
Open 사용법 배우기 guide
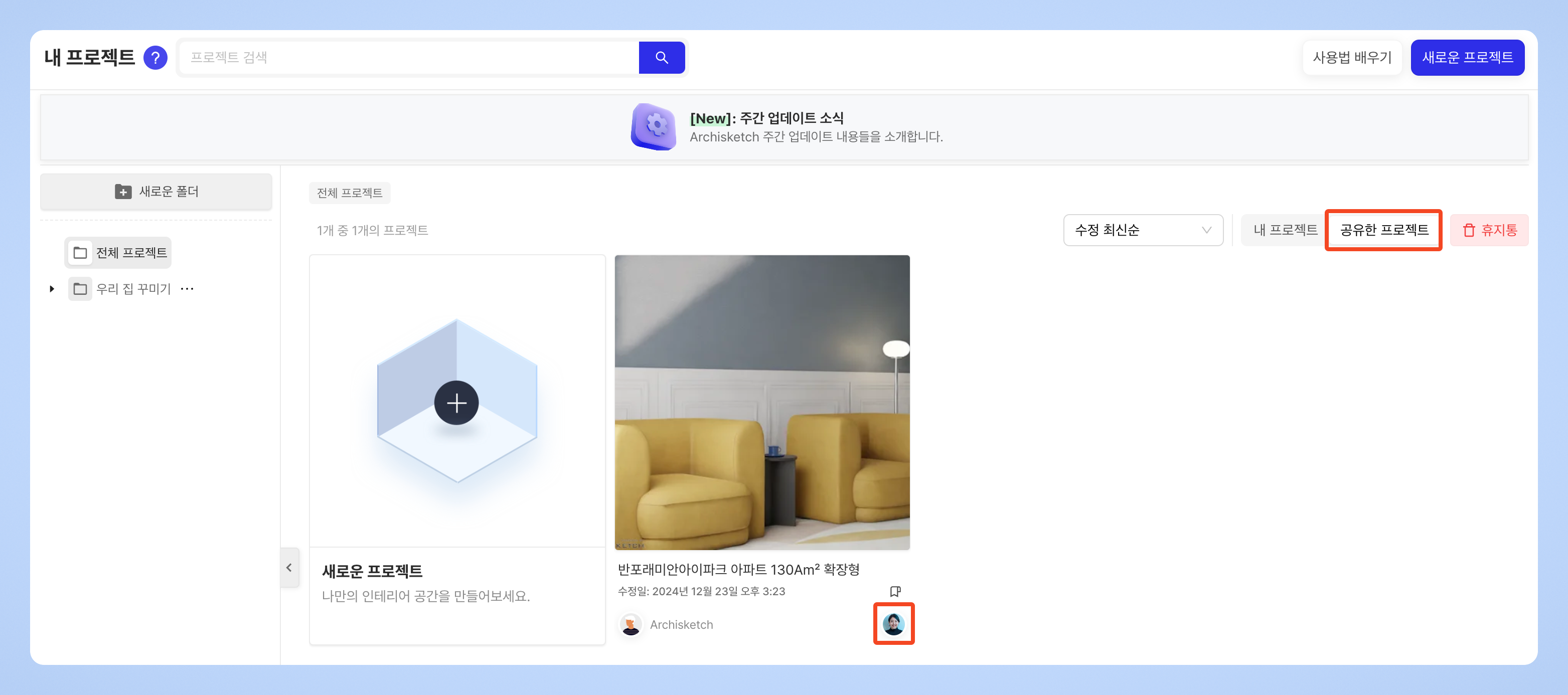tap(1351, 58)
